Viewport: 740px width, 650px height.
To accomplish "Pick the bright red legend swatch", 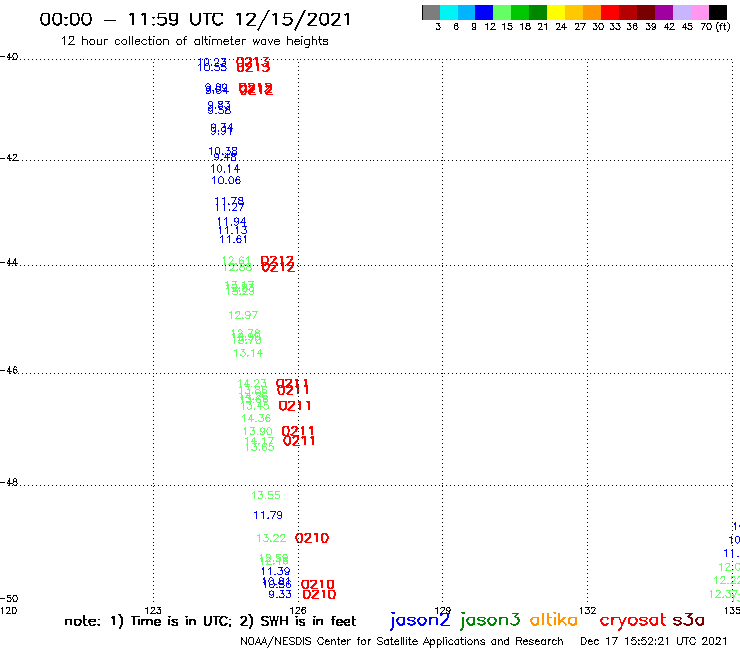I will pos(610,12).
